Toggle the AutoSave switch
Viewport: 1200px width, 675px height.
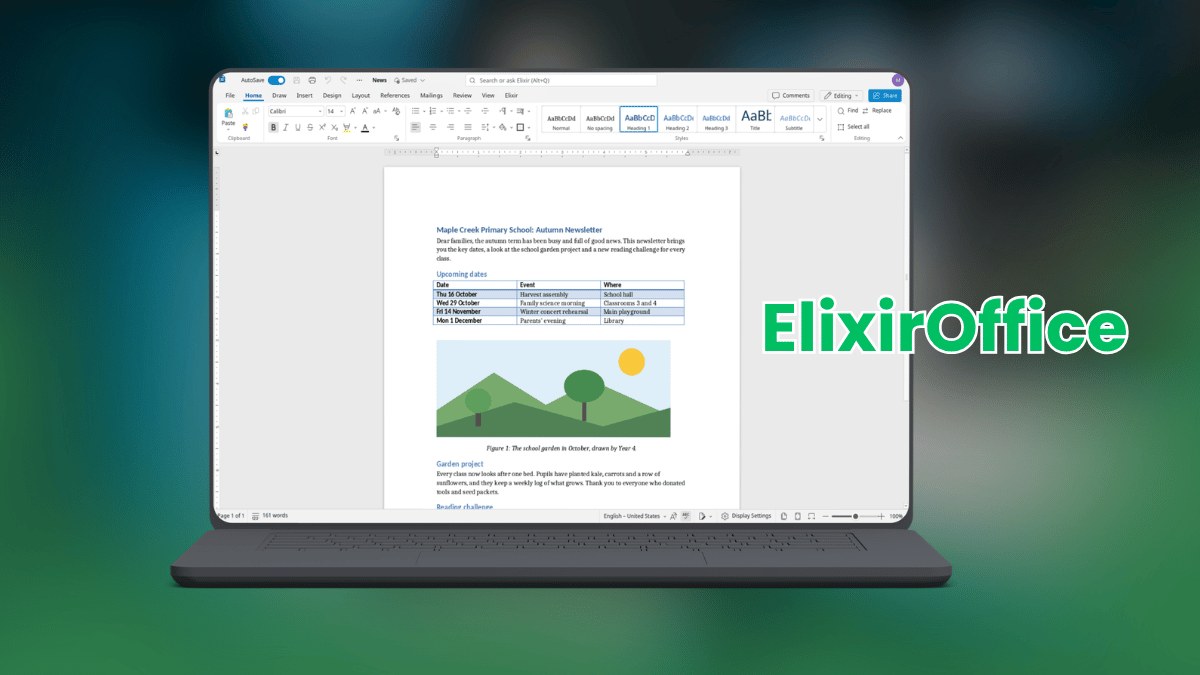click(276, 80)
